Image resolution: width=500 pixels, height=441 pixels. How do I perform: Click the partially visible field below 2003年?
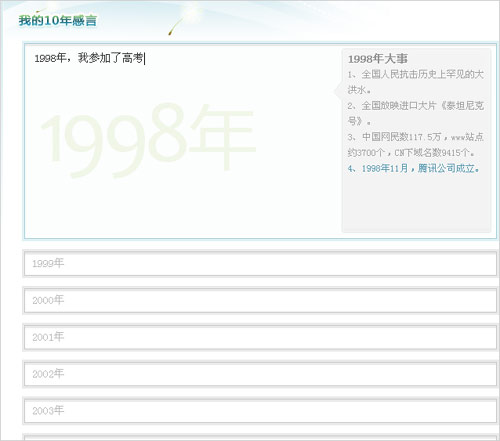tap(260, 437)
